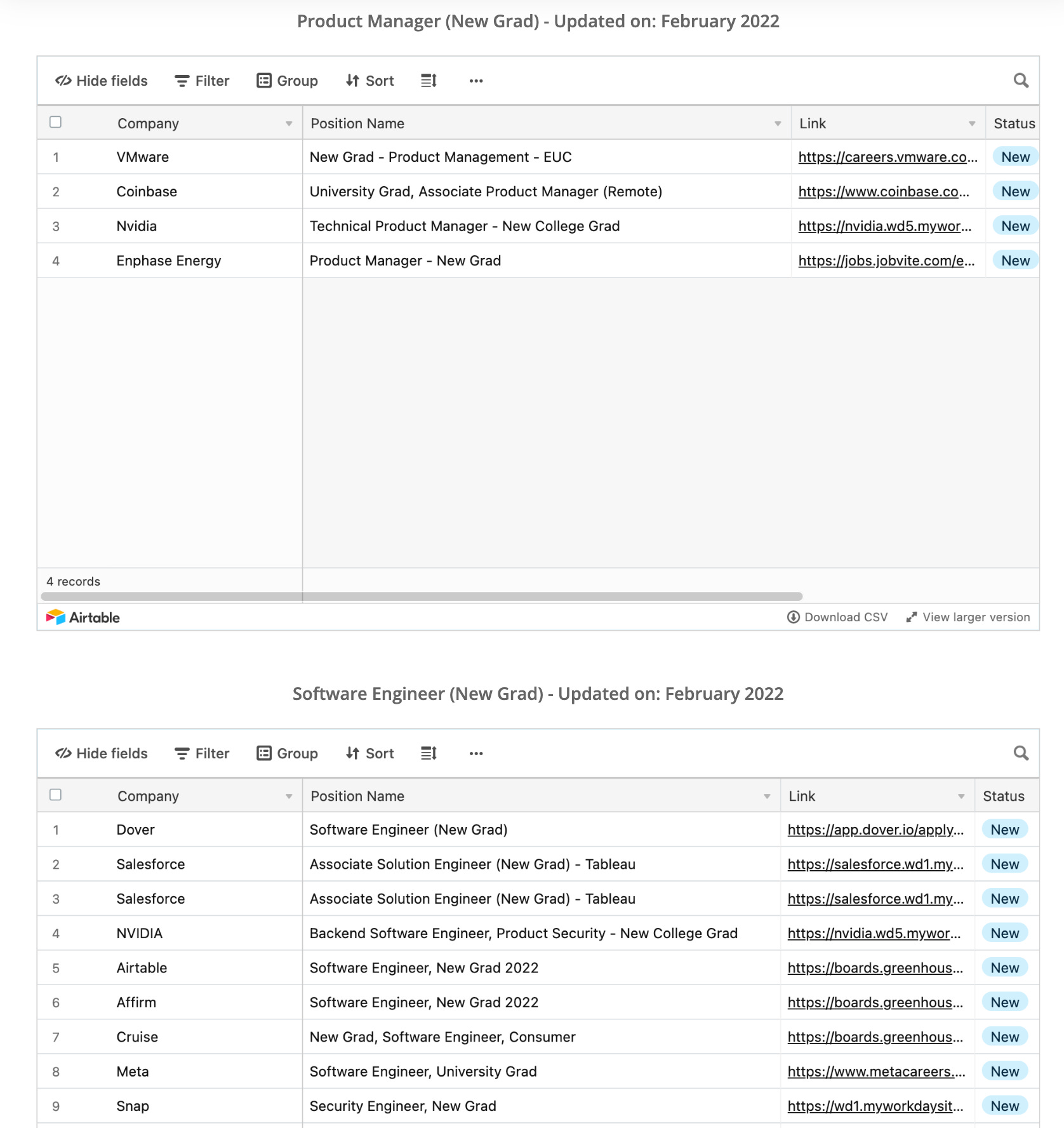Open Group options in Software Engineer table
This screenshot has height=1128, width=1064.
287,753
